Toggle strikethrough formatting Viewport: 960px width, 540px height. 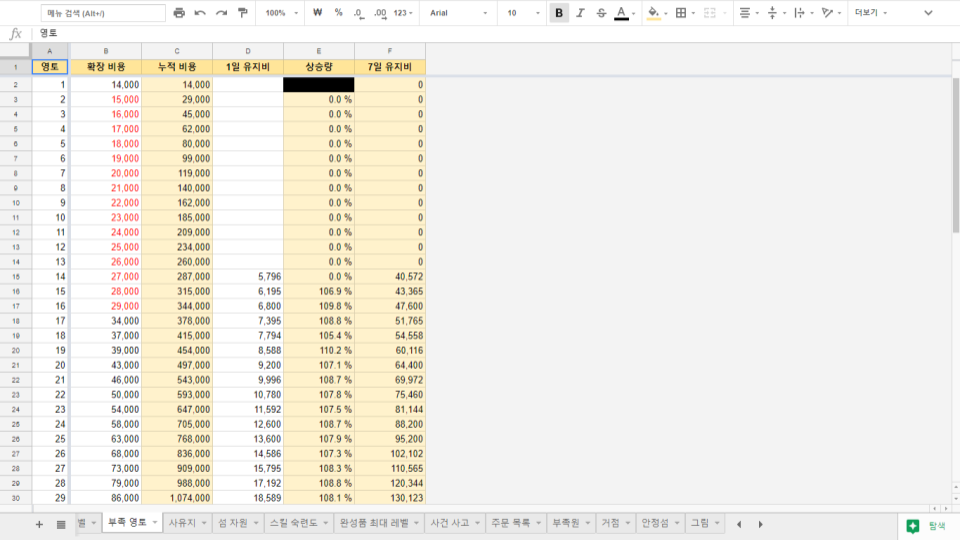(x=601, y=13)
